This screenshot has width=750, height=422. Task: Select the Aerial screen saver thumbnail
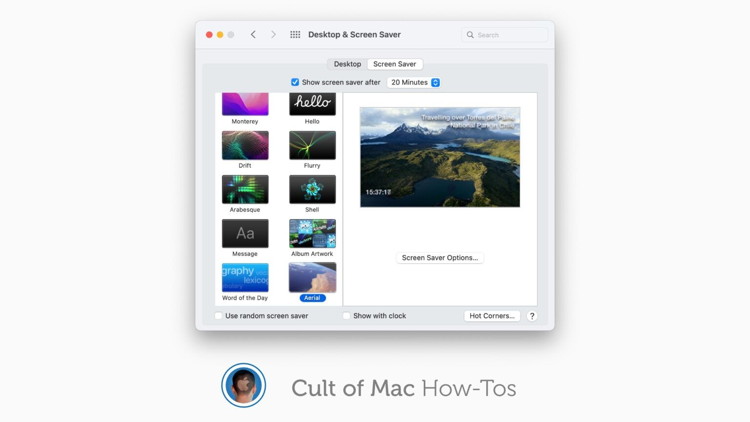click(312, 277)
